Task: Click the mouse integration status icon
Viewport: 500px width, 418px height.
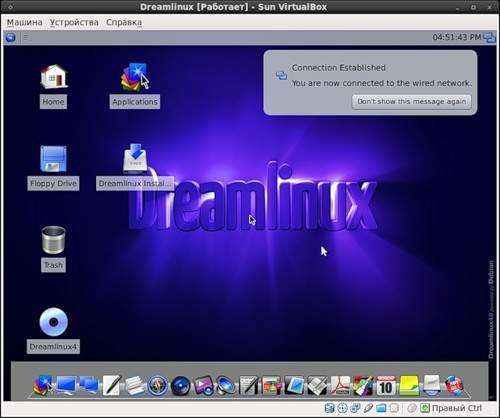Action: click(412, 408)
